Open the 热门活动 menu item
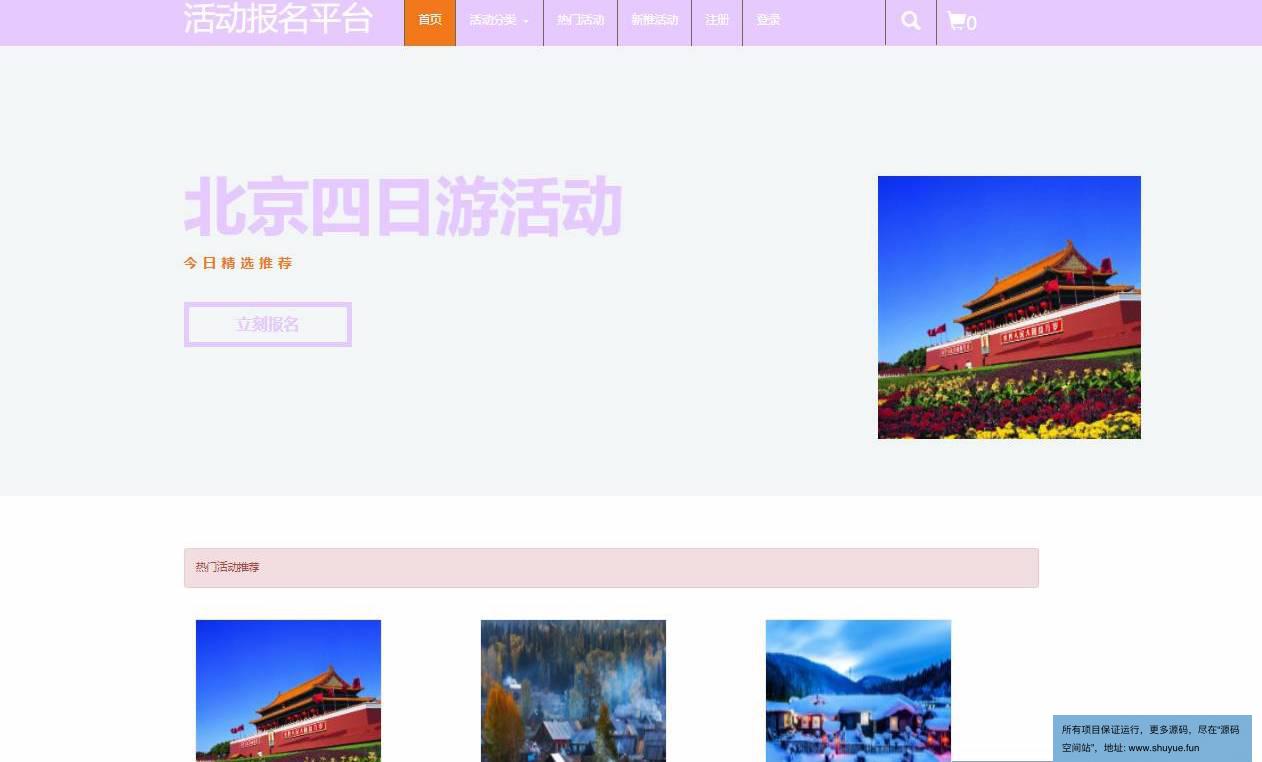The image size is (1262, 762). click(x=581, y=21)
